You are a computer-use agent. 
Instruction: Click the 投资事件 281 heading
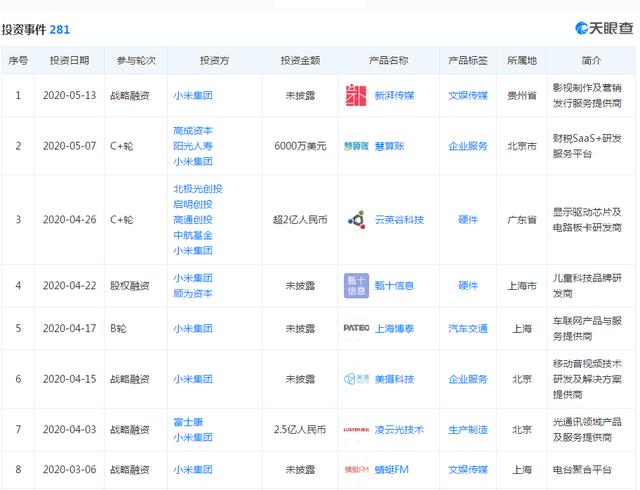coord(36,29)
